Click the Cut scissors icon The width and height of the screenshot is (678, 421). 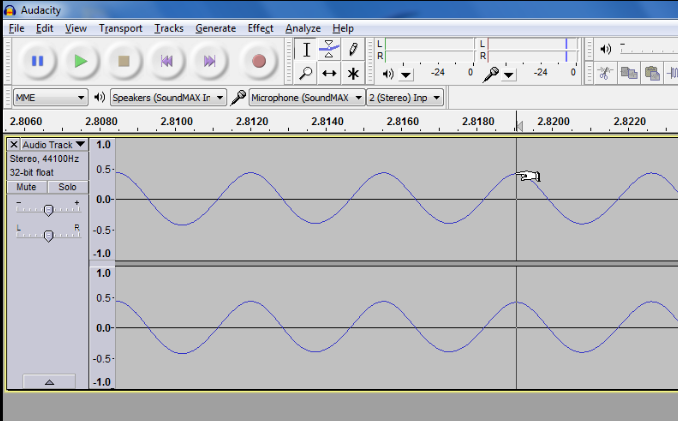605,73
